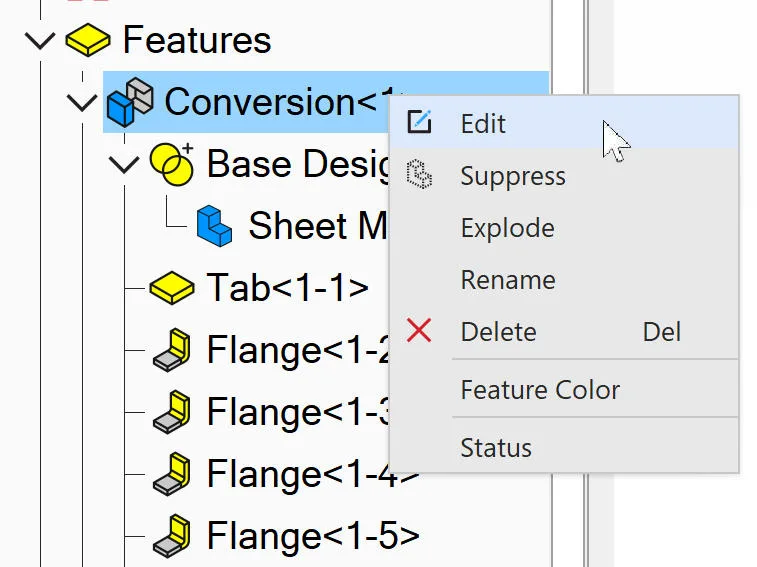
Task: Click the red X Delete icon
Action: [x=419, y=331]
